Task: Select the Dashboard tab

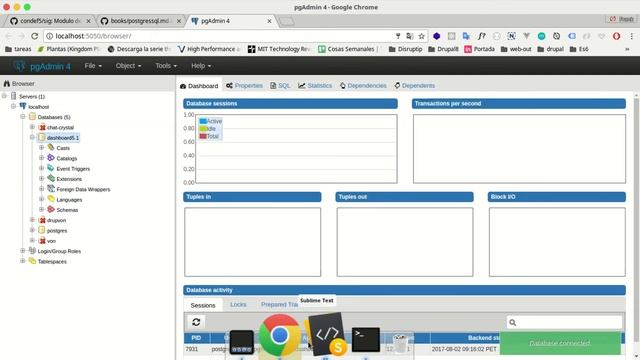Action: [199, 86]
